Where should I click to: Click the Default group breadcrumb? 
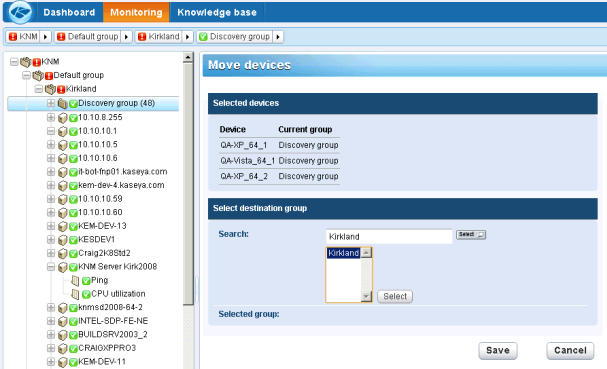87,37
